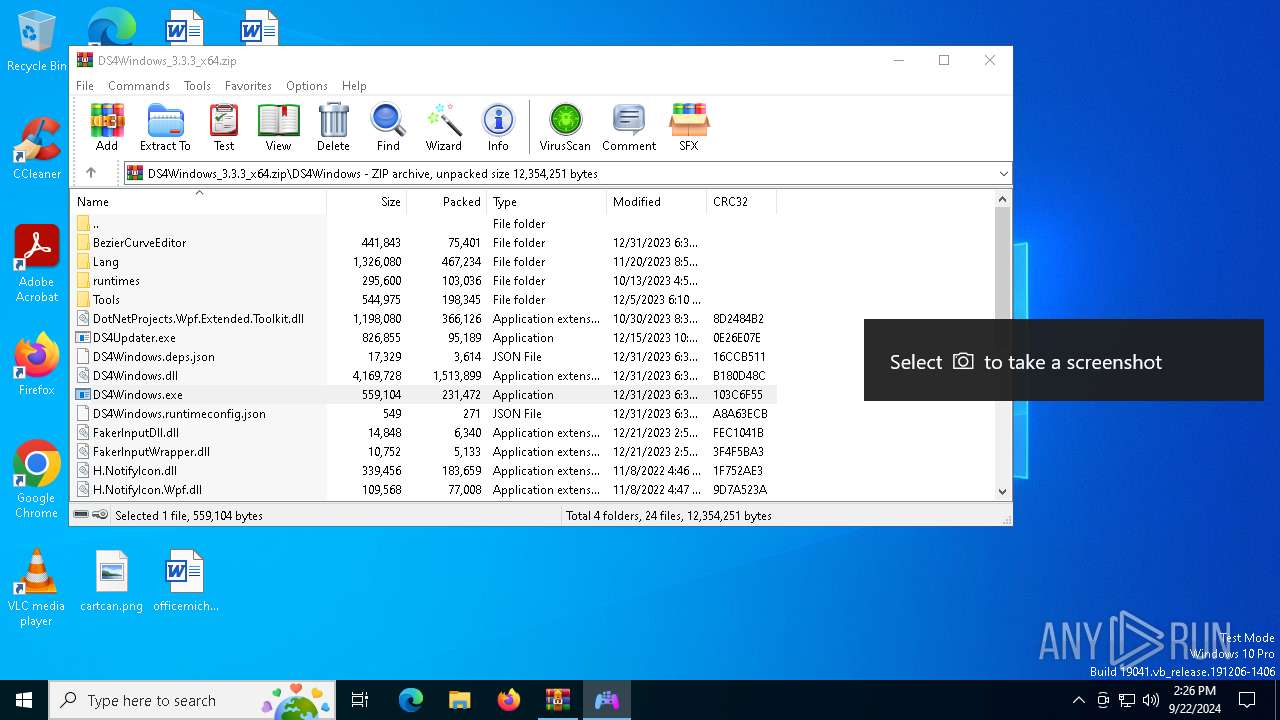Open the notification center icon
Viewport: 1280px width, 720px height.
(1247, 700)
